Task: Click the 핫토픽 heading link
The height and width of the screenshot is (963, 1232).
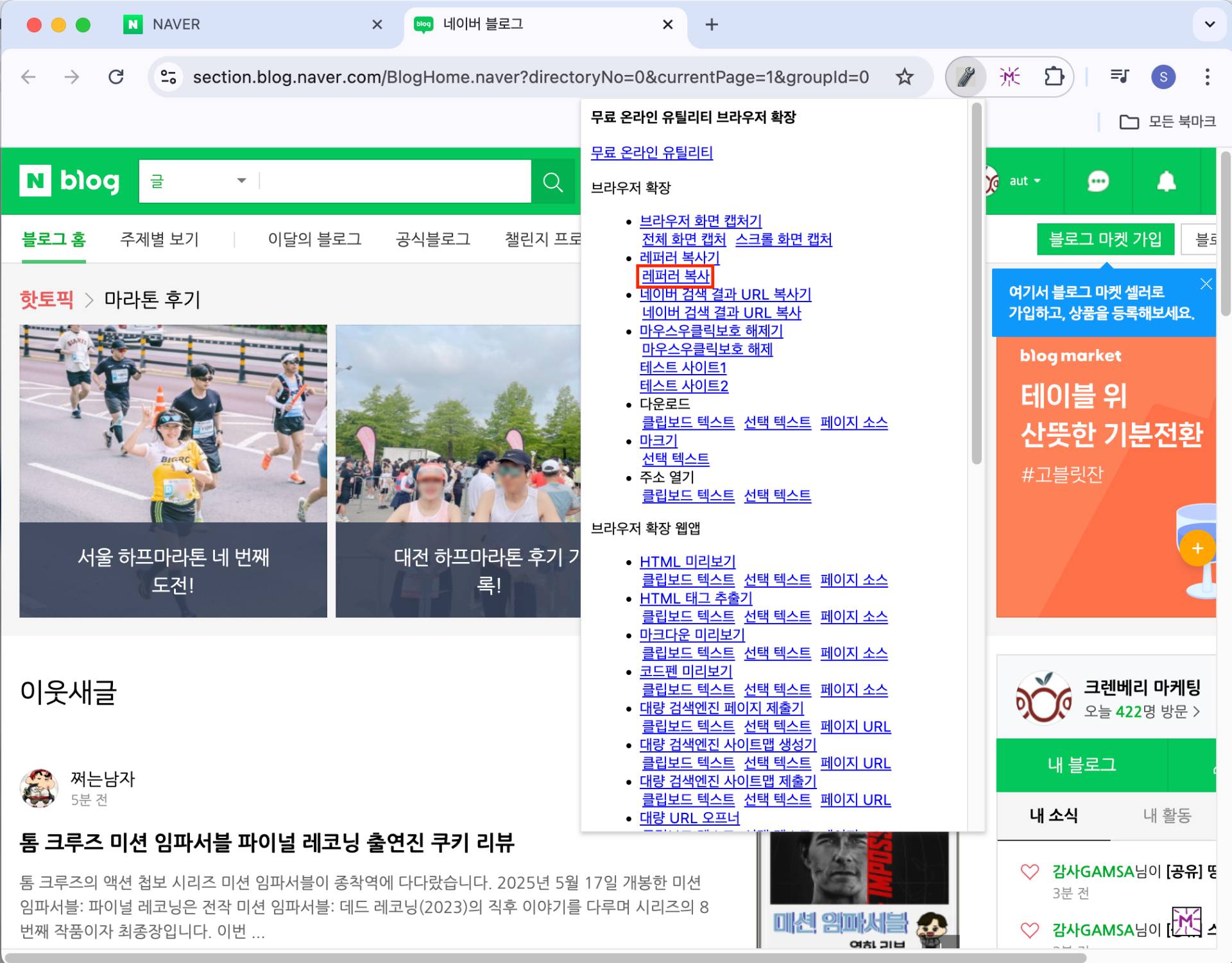Action: (x=46, y=299)
